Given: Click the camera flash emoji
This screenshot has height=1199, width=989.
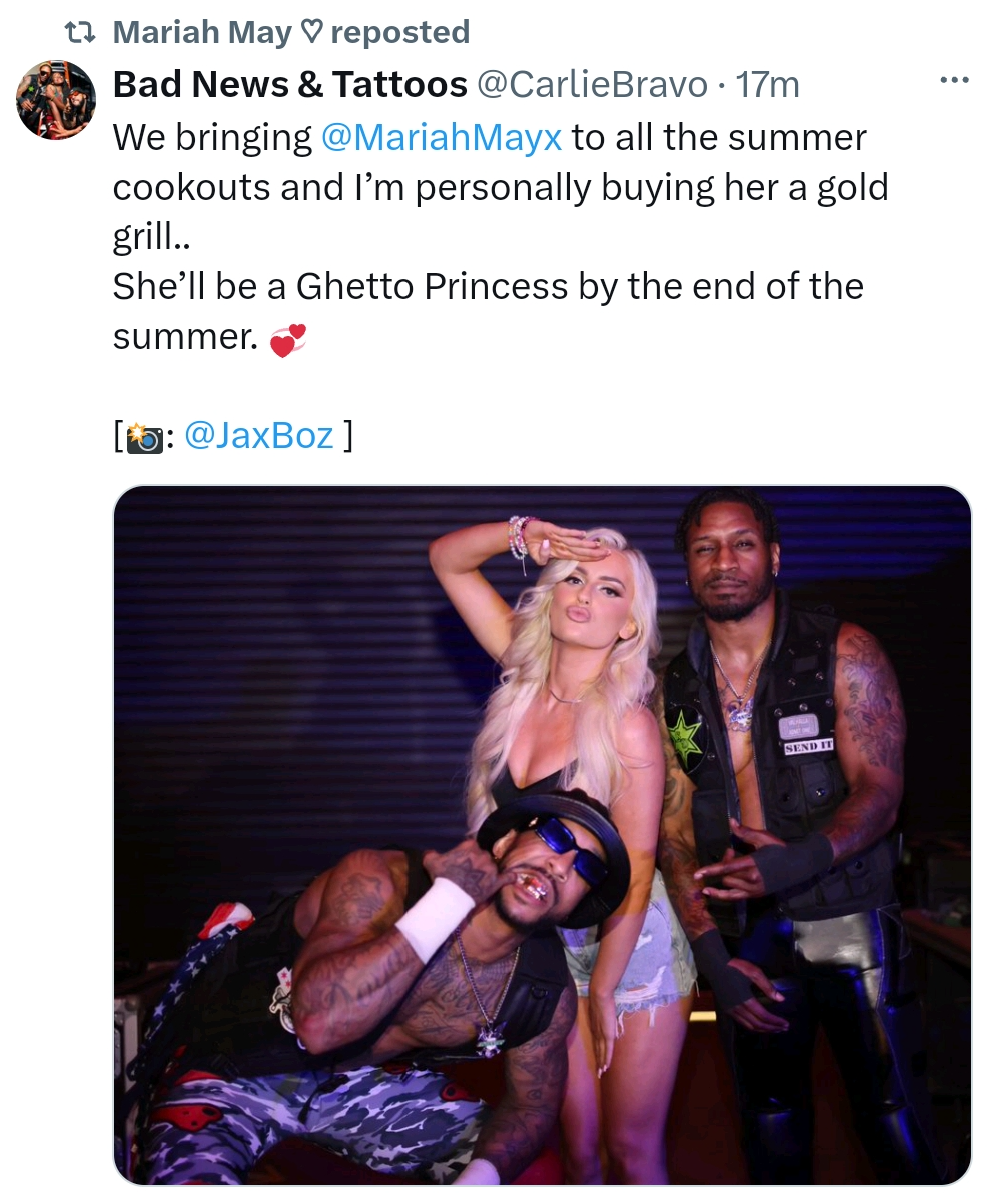Looking at the screenshot, I should tap(144, 437).
